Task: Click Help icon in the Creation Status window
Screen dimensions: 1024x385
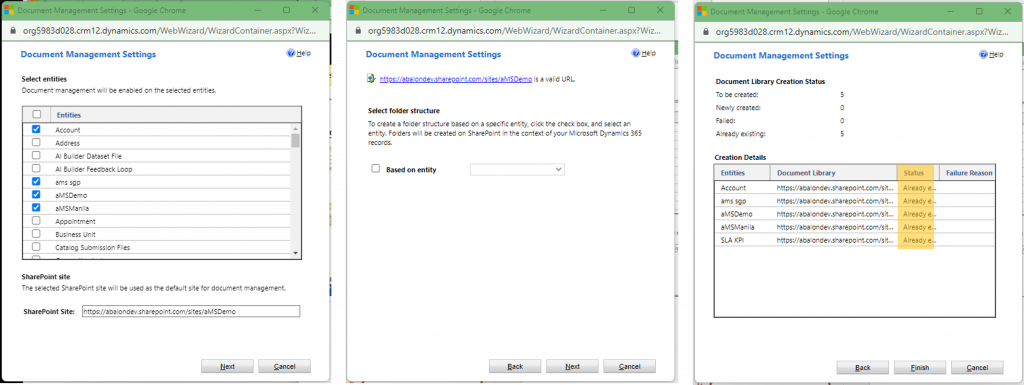Action: 984,55
